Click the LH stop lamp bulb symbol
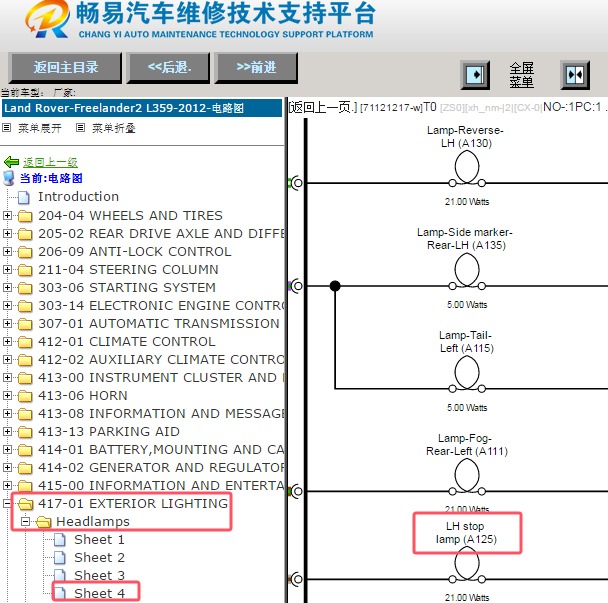Viewport: 608px width, 603px height. pos(467,565)
